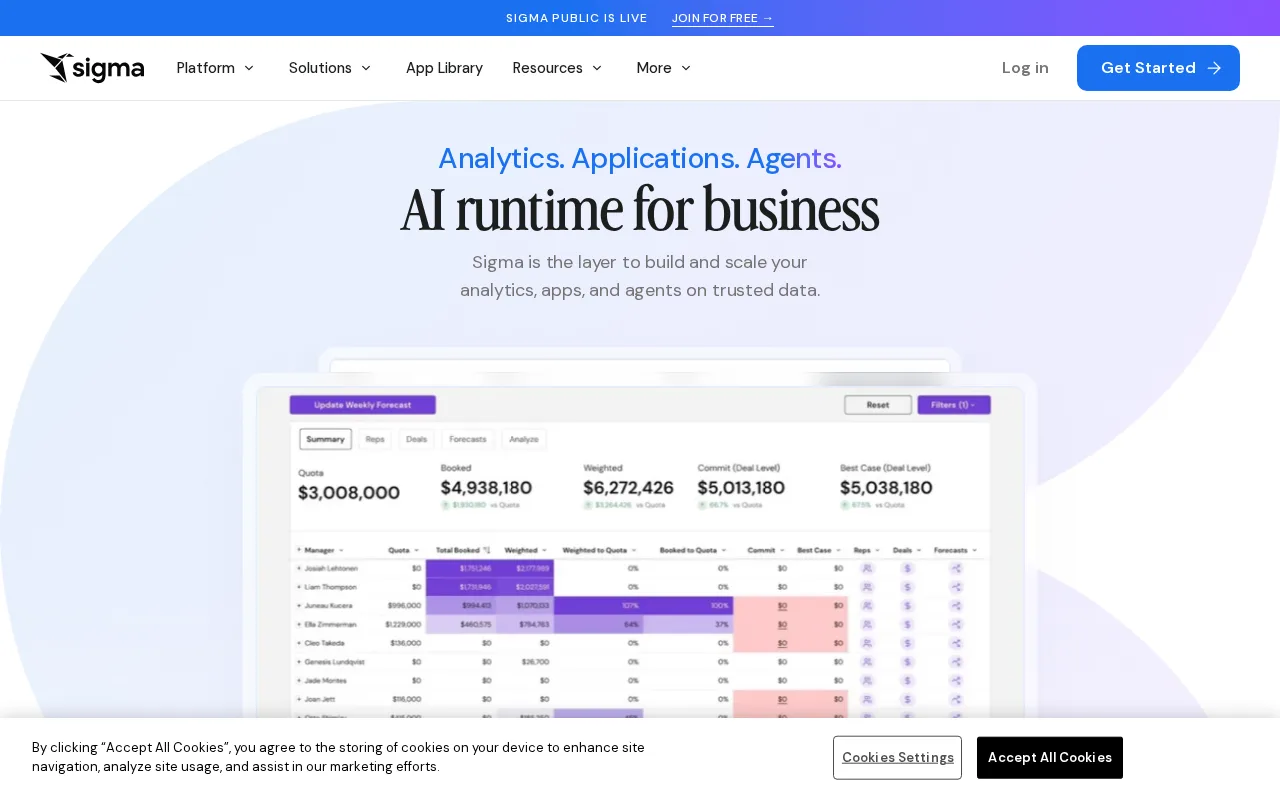This screenshot has width=1280, height=800.
Task: Click the Weighted value $6,272,426
Action: (x=628, y=488)
